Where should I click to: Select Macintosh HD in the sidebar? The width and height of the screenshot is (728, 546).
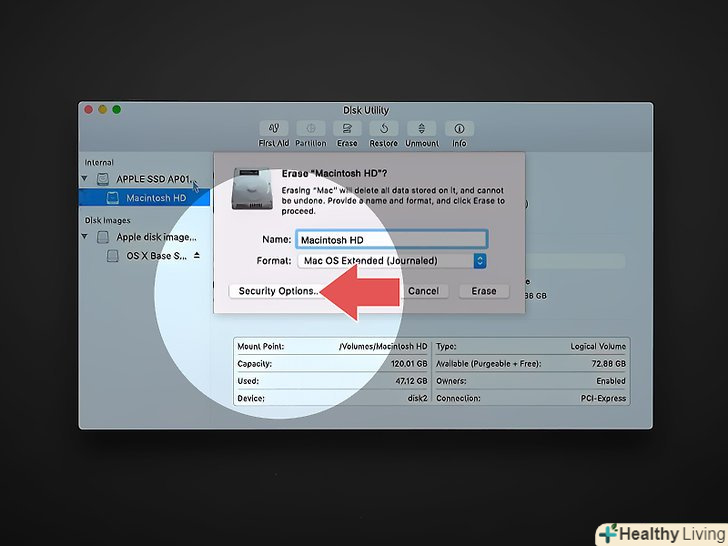click(144, 198)
